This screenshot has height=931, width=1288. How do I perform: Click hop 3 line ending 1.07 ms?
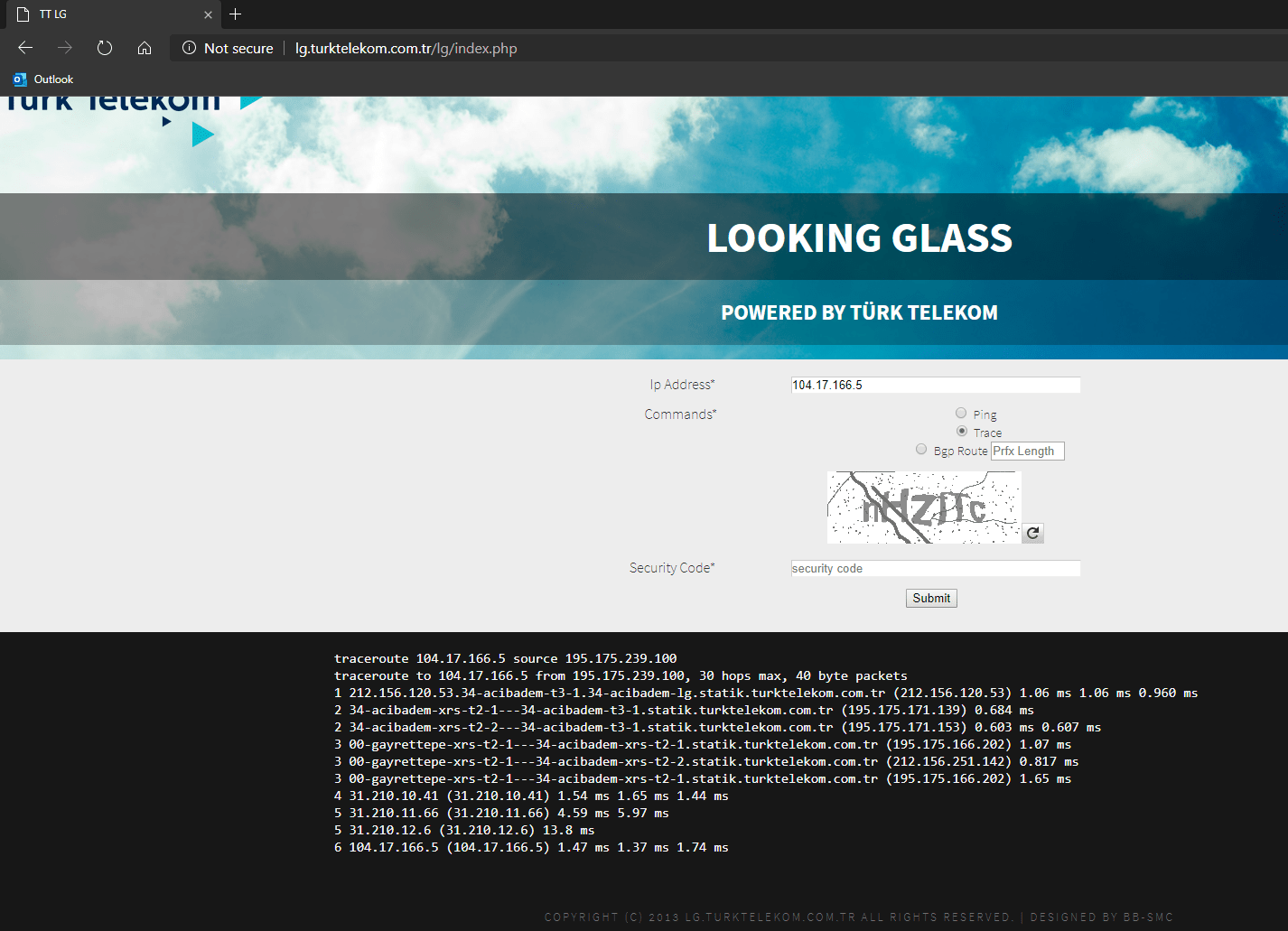(703, 744)
